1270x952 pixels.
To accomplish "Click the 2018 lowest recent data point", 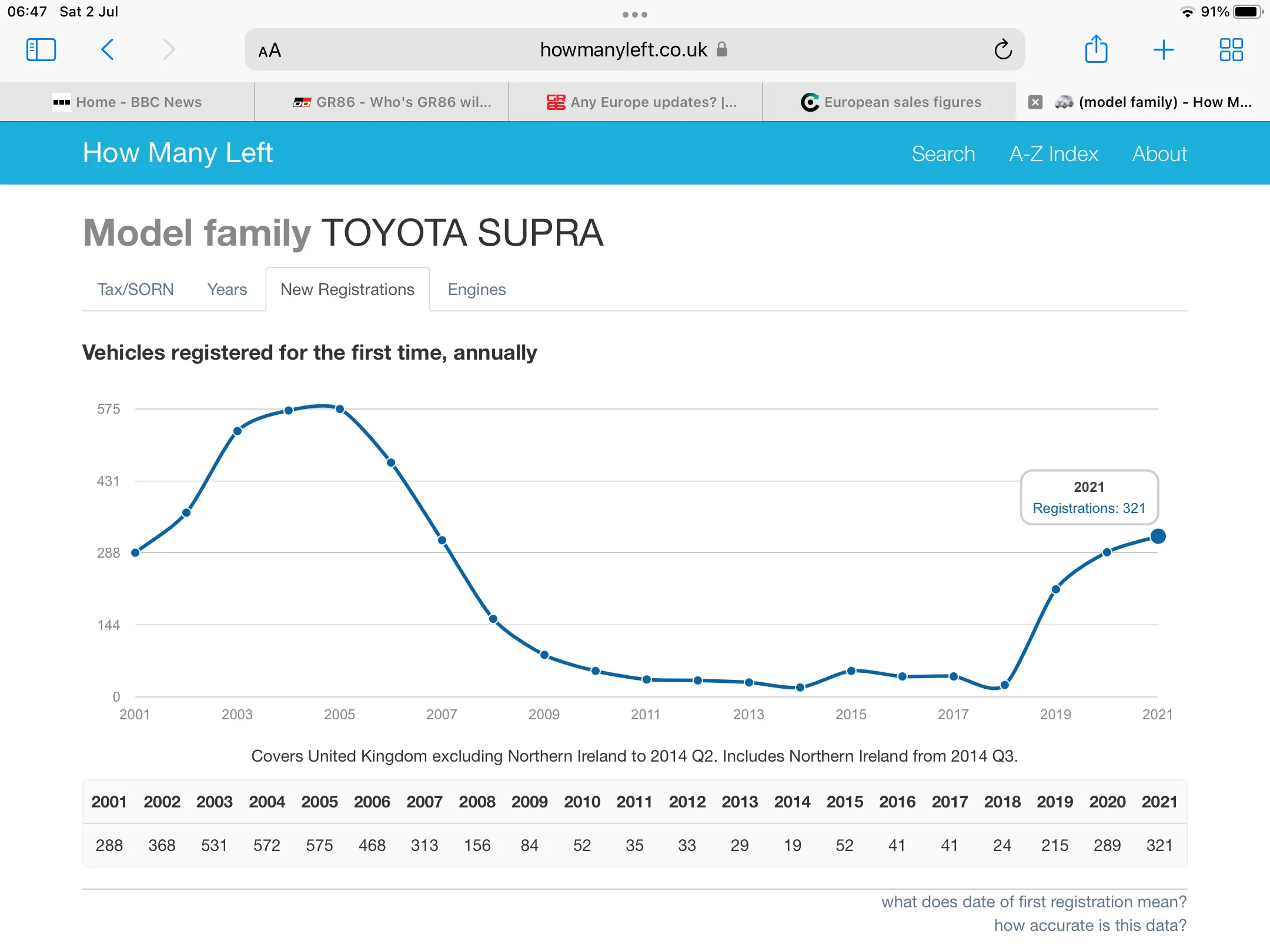I will click(x=1004, y=685).
